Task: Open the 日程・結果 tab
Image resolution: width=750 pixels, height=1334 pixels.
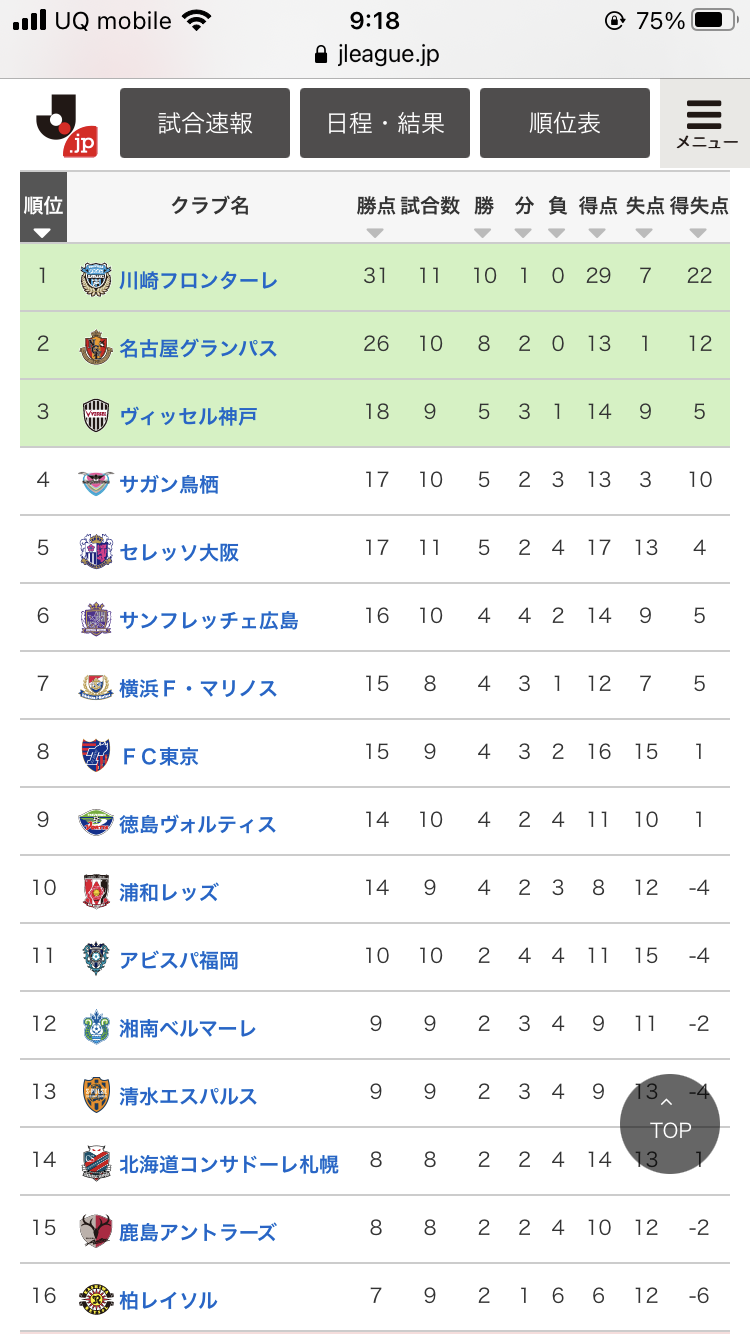Action: pos(385,123)
